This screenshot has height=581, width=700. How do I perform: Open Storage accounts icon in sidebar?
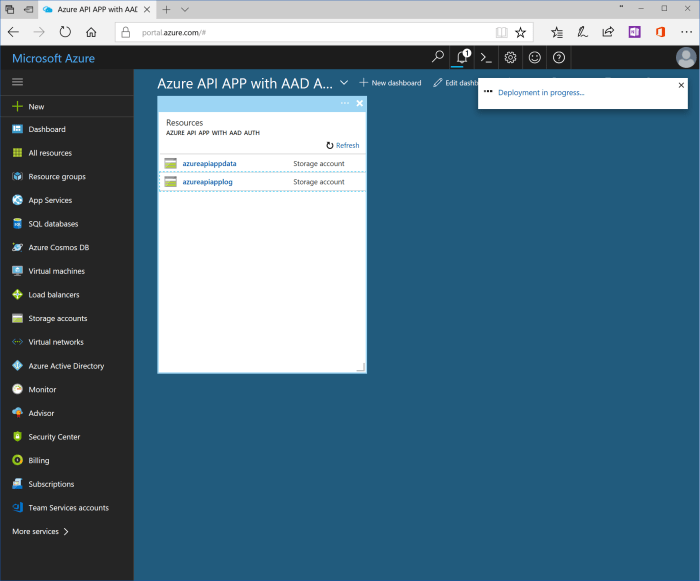17,318
